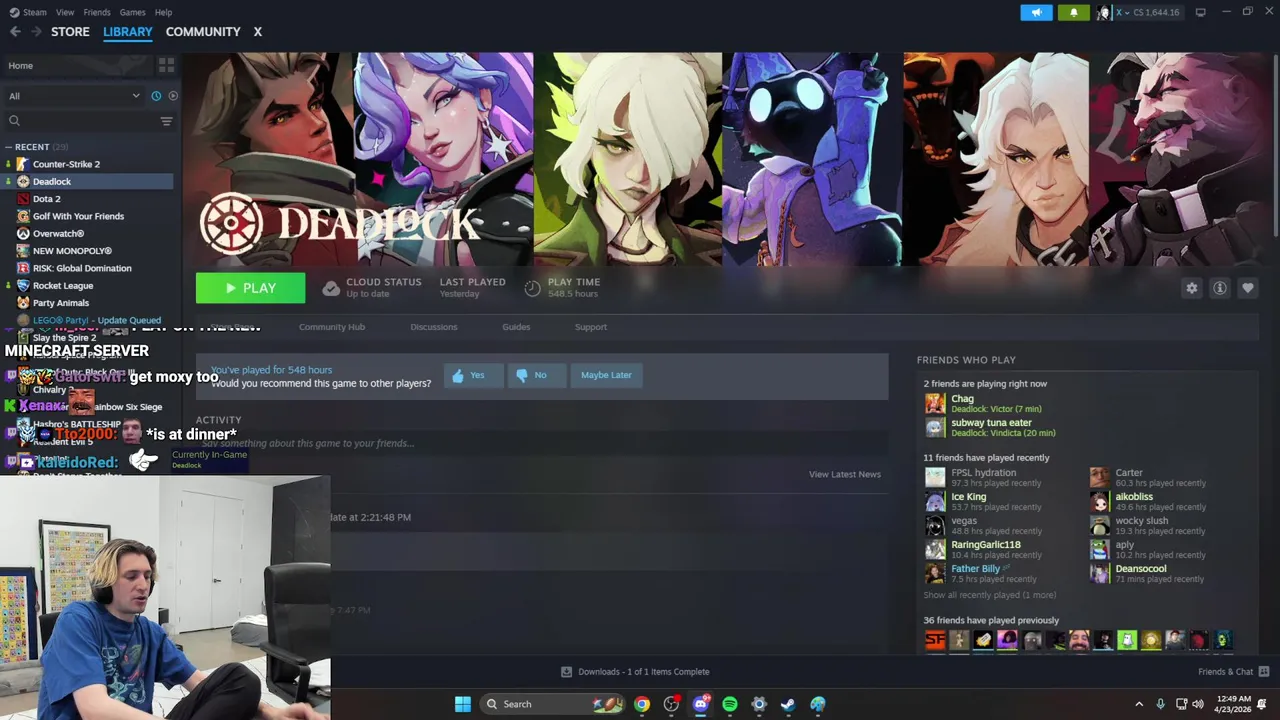Click the Counter-Strike 2 game icon
The height and width of the screenshot is (720, 1280).
[23, 164]
